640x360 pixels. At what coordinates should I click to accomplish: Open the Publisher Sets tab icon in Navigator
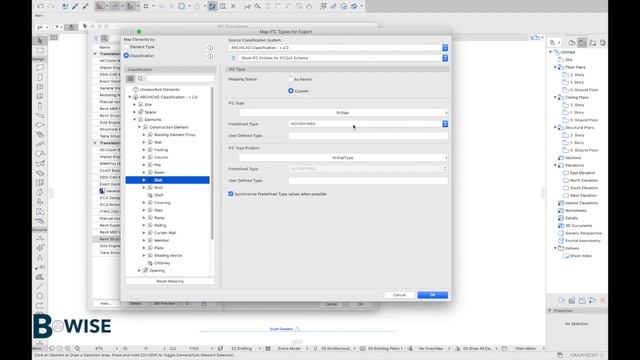click(x=602, y=42)
